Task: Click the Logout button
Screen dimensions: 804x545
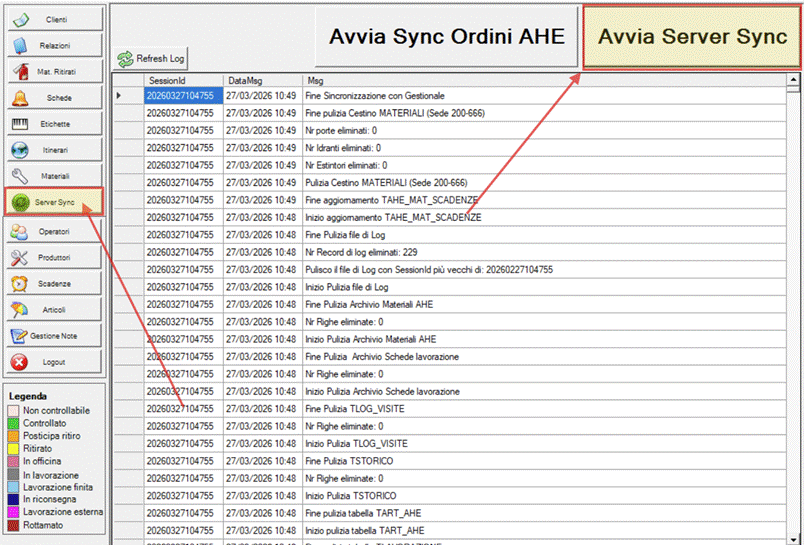Action: tap(55, 361)
